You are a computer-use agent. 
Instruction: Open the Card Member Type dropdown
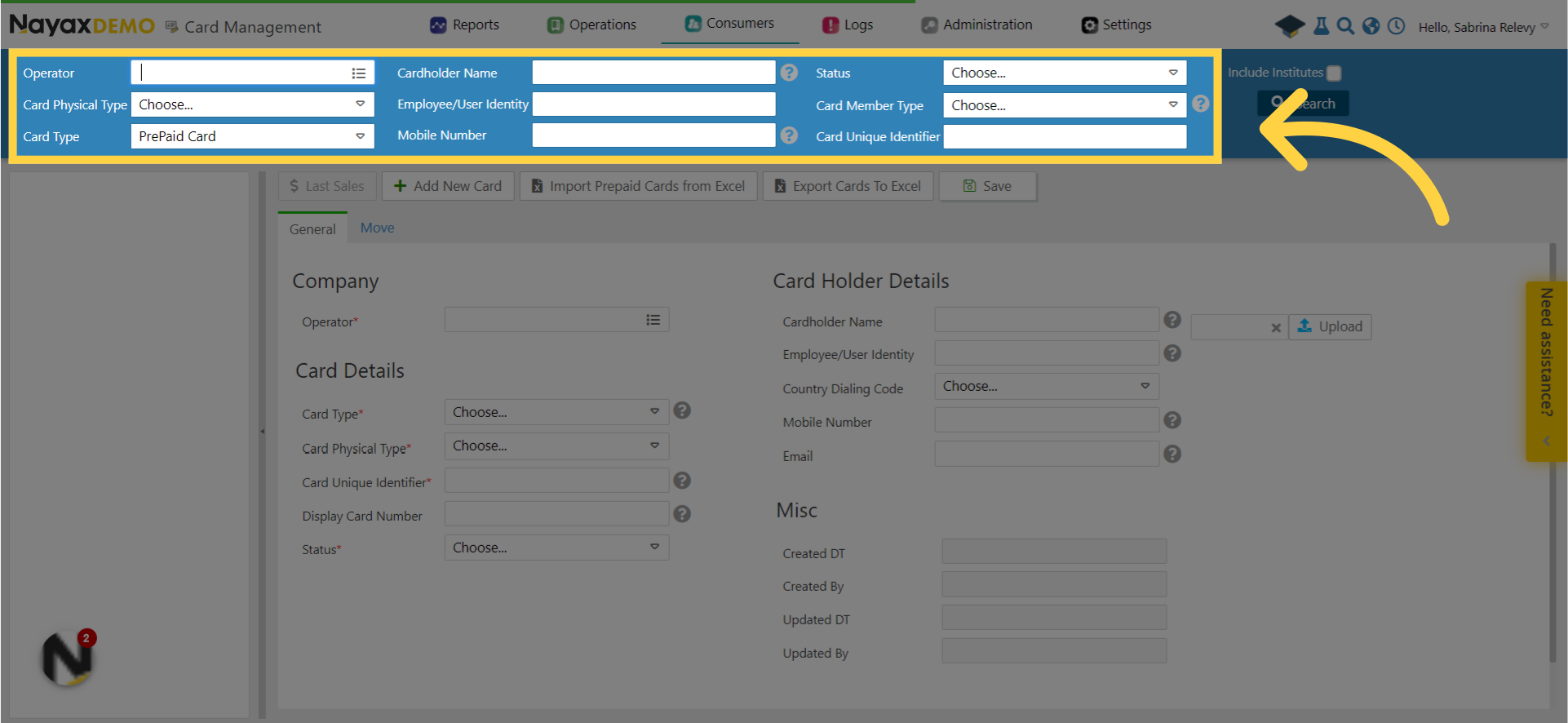coord(1065,105)
